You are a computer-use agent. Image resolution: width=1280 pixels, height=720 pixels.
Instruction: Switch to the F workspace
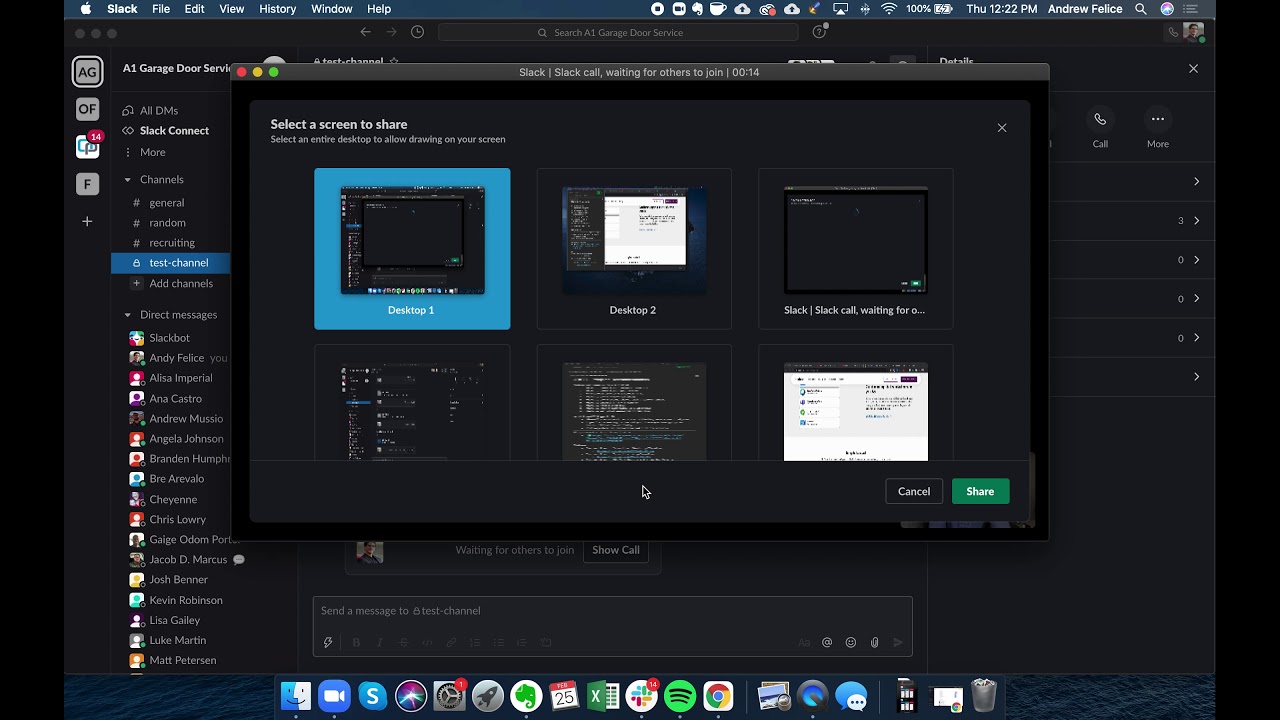pos(87,184)
